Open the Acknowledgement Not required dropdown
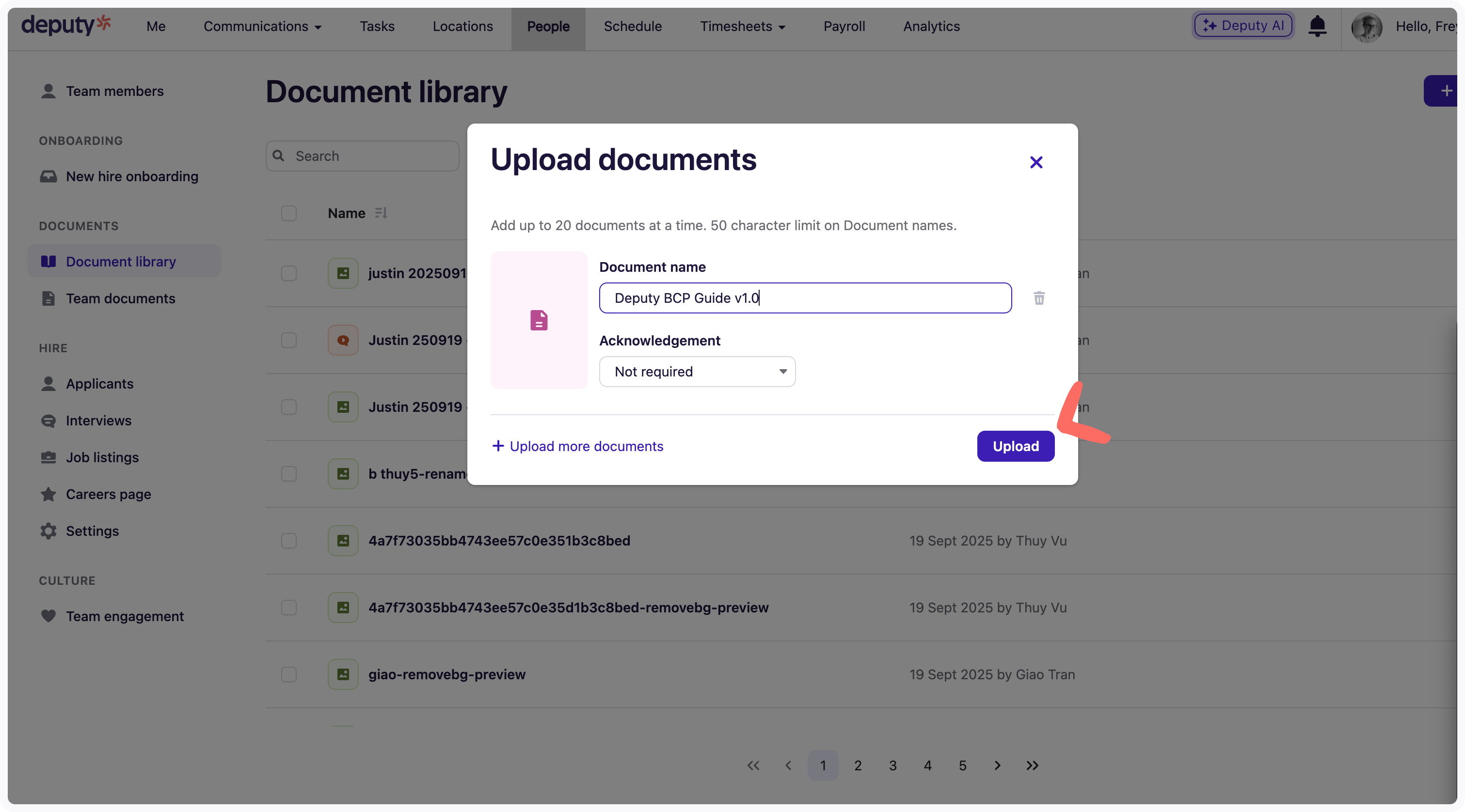 tap(697, 372)
